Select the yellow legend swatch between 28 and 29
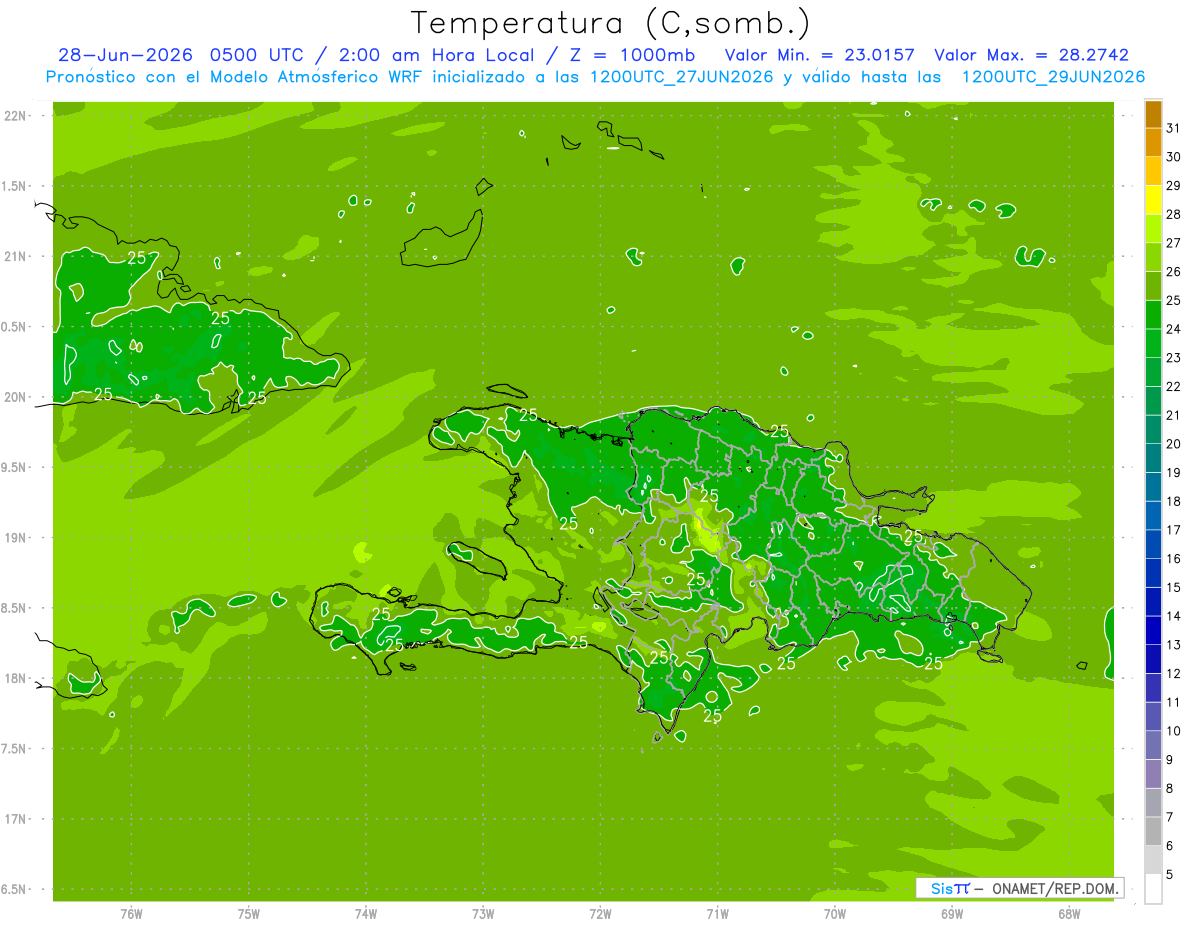The height and width of the screenshot is (927, 1200). point(1153,200)
